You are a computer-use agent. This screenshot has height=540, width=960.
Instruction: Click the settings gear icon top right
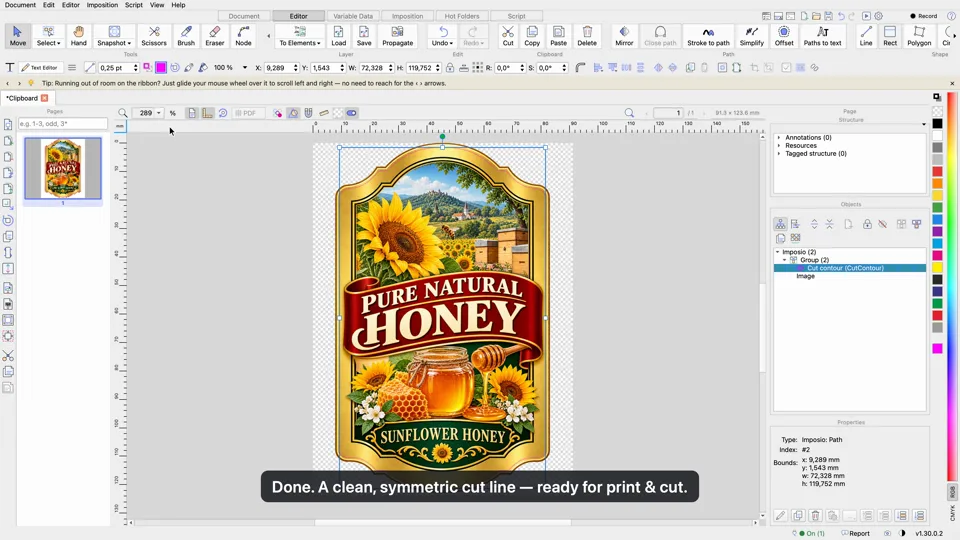(879, 16)
